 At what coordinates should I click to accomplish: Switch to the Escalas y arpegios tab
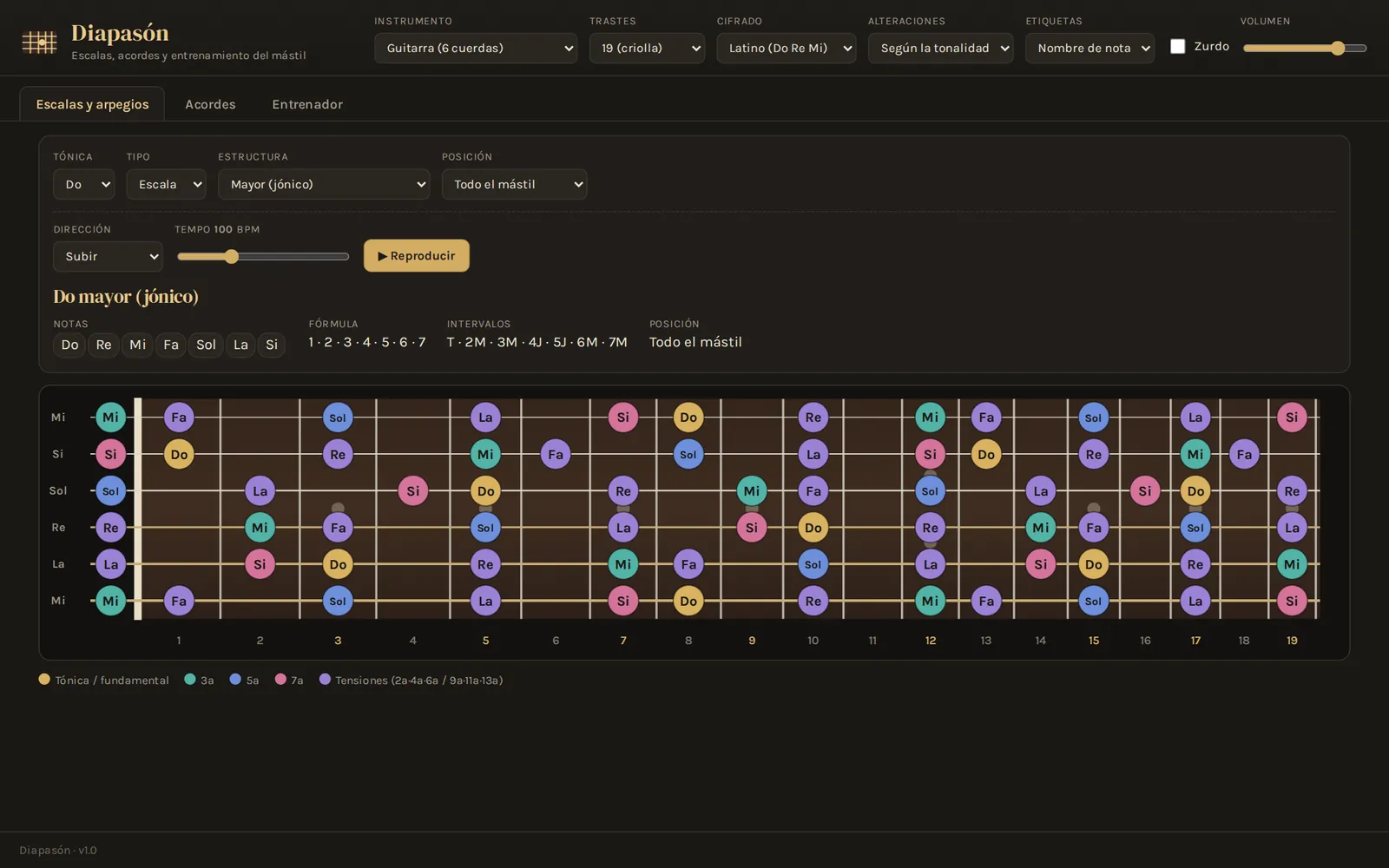pos(92,104)
